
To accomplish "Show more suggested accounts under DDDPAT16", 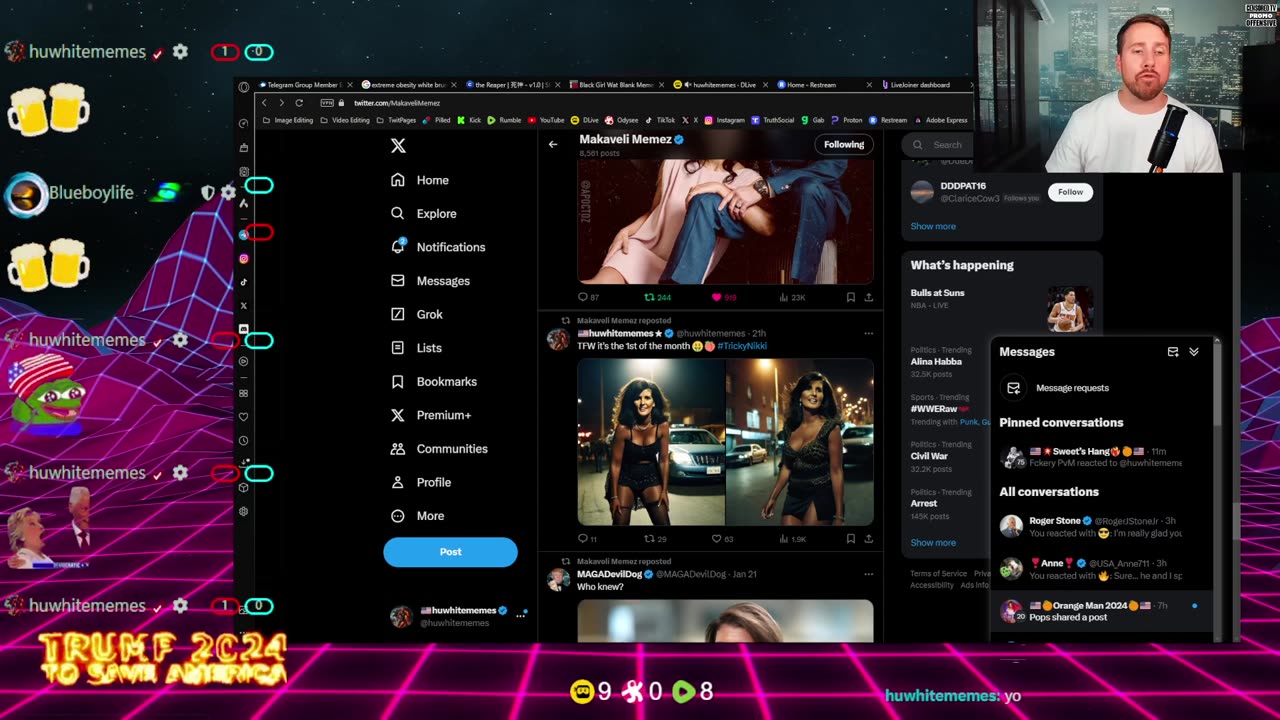I will pyautogui.click(x=933, y=226).
